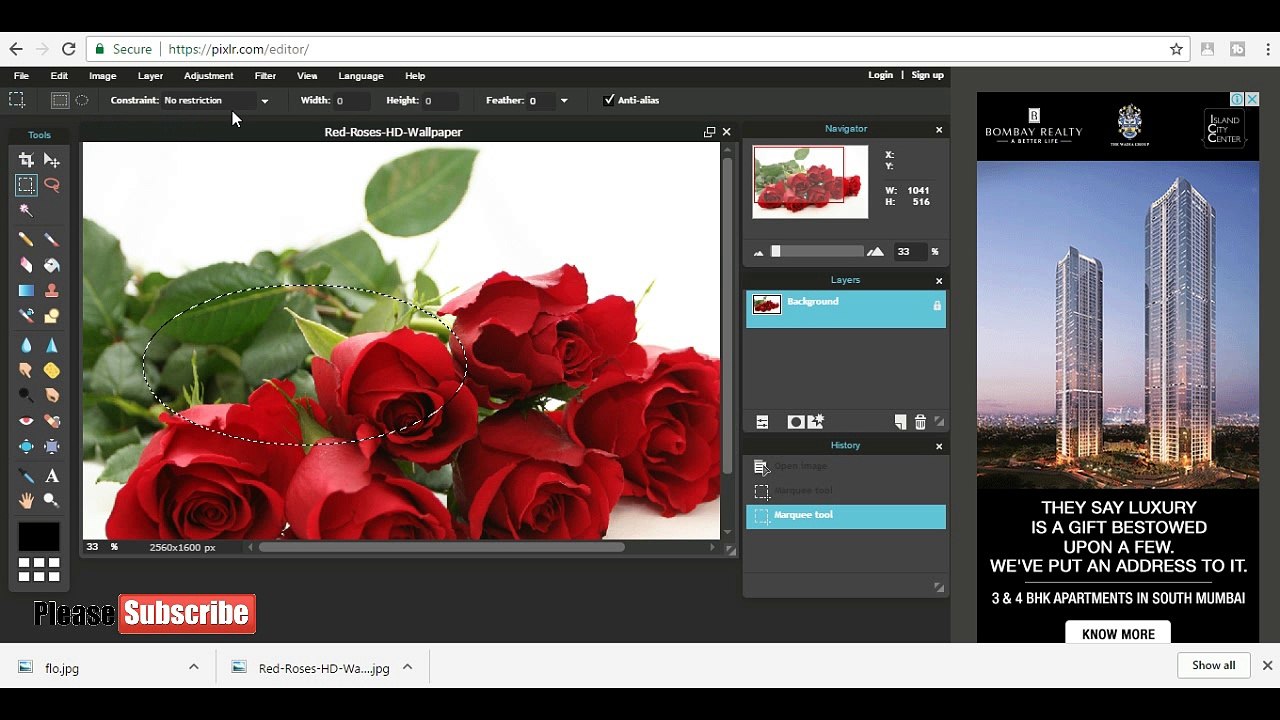Select the Eraser tool

pyautogui.click(x=26, y=265)
